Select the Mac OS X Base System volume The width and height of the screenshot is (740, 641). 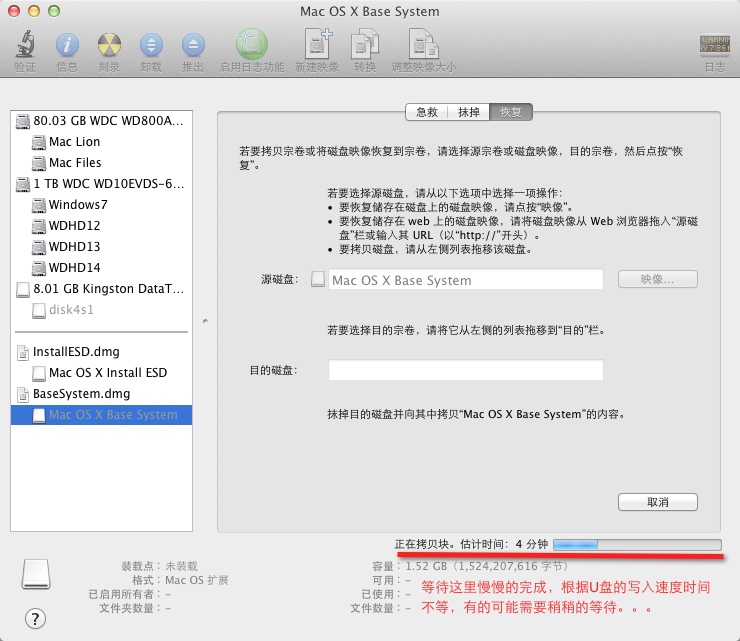point(101,415)
